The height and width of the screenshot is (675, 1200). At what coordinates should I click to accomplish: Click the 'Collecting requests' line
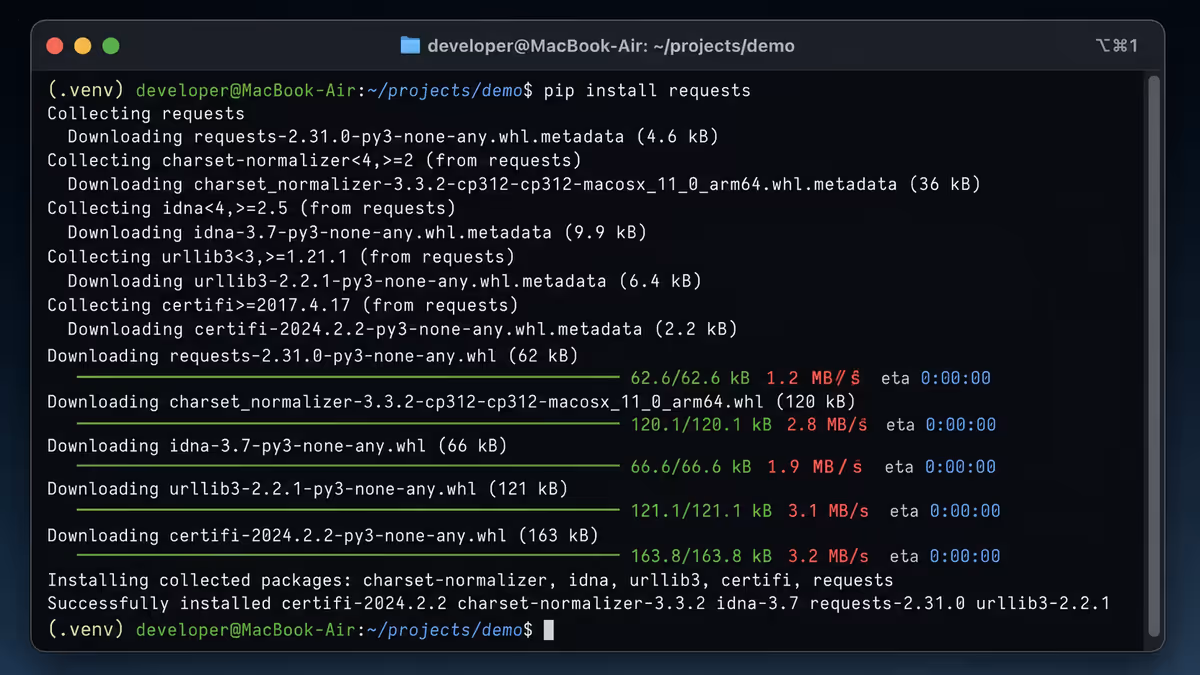click(146, 114)
